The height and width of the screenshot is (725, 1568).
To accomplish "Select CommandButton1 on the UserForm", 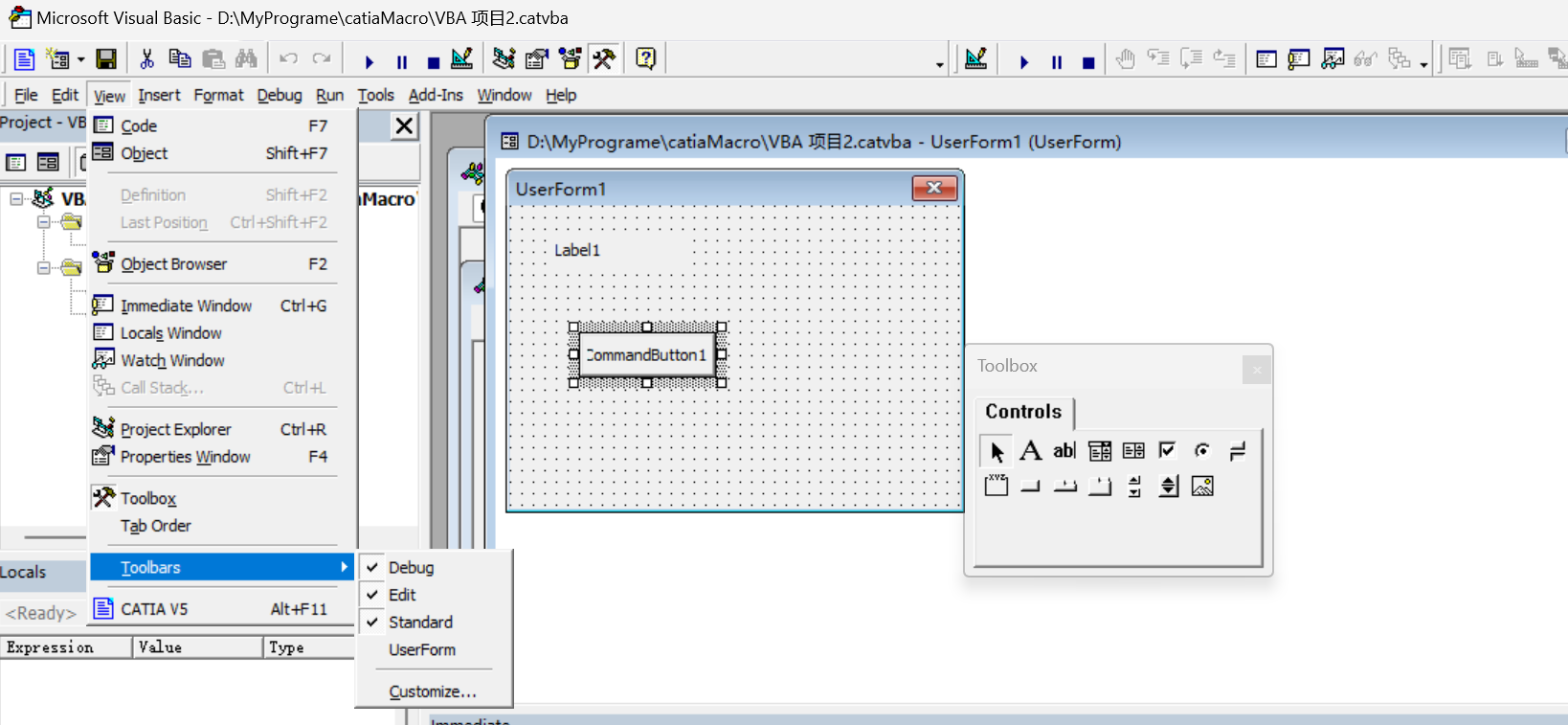I will point(647,355).
